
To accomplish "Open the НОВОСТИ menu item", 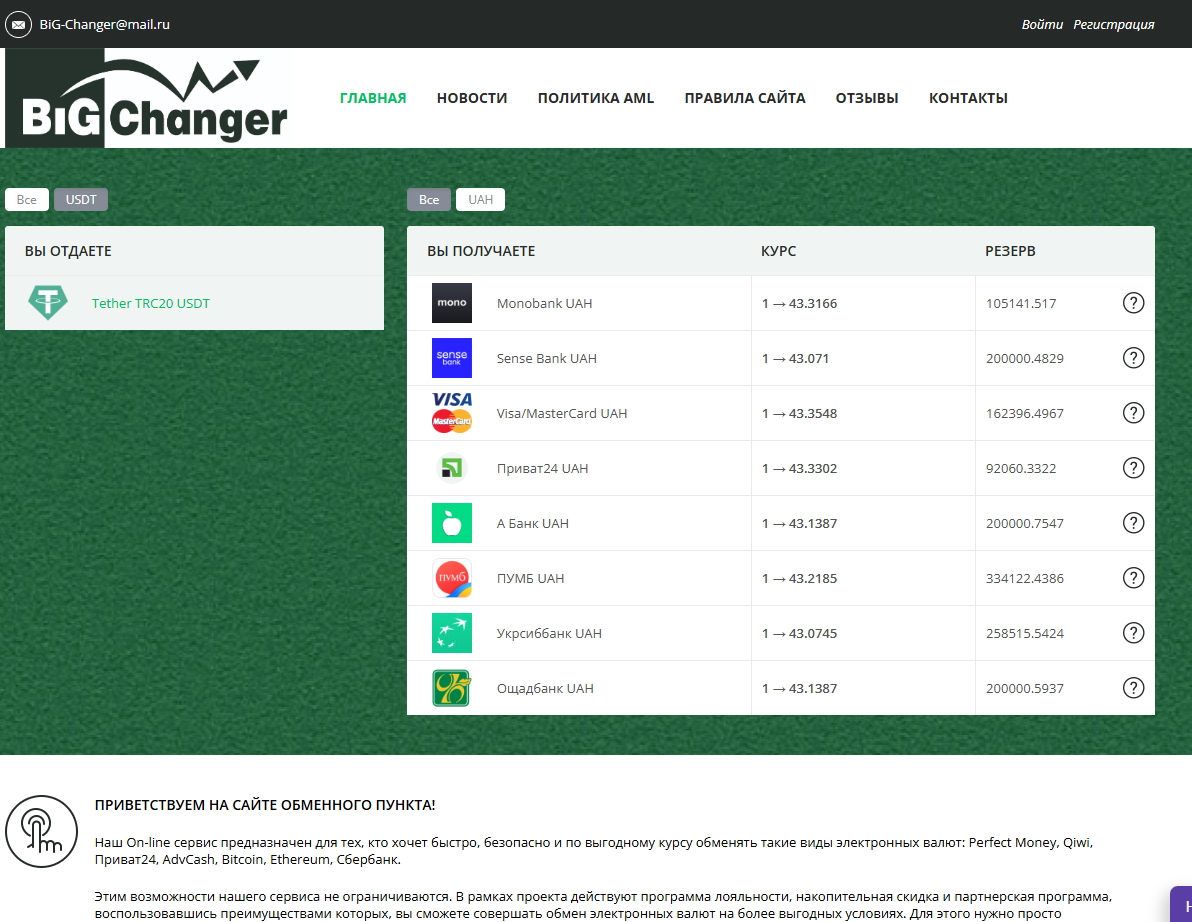I will [x=471, y=98].
